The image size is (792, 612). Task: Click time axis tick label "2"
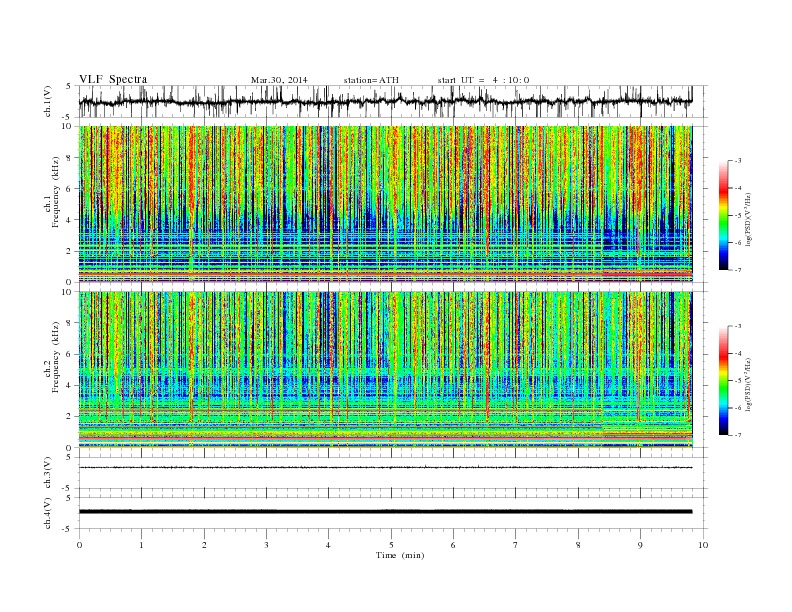[x=204, y=545]
